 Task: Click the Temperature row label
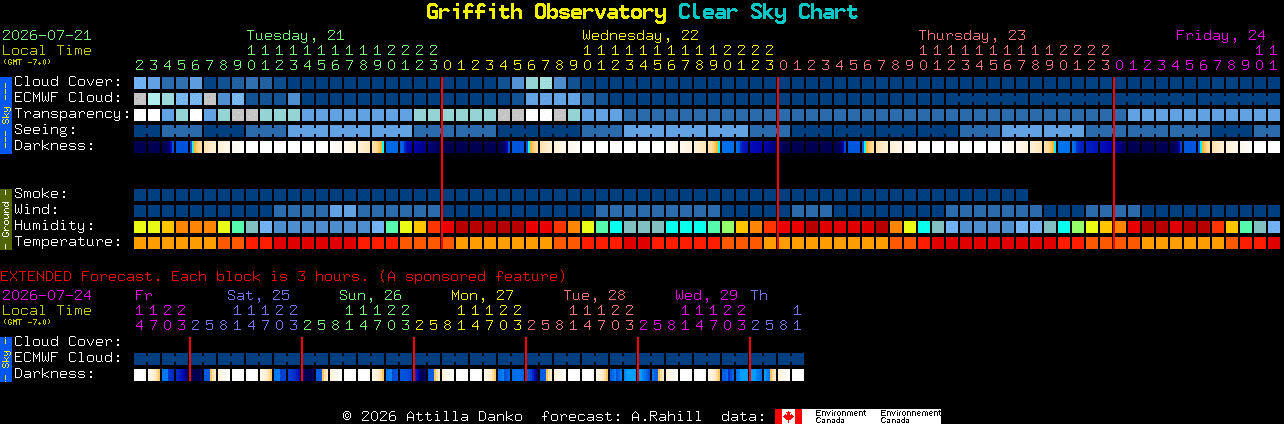68,242
